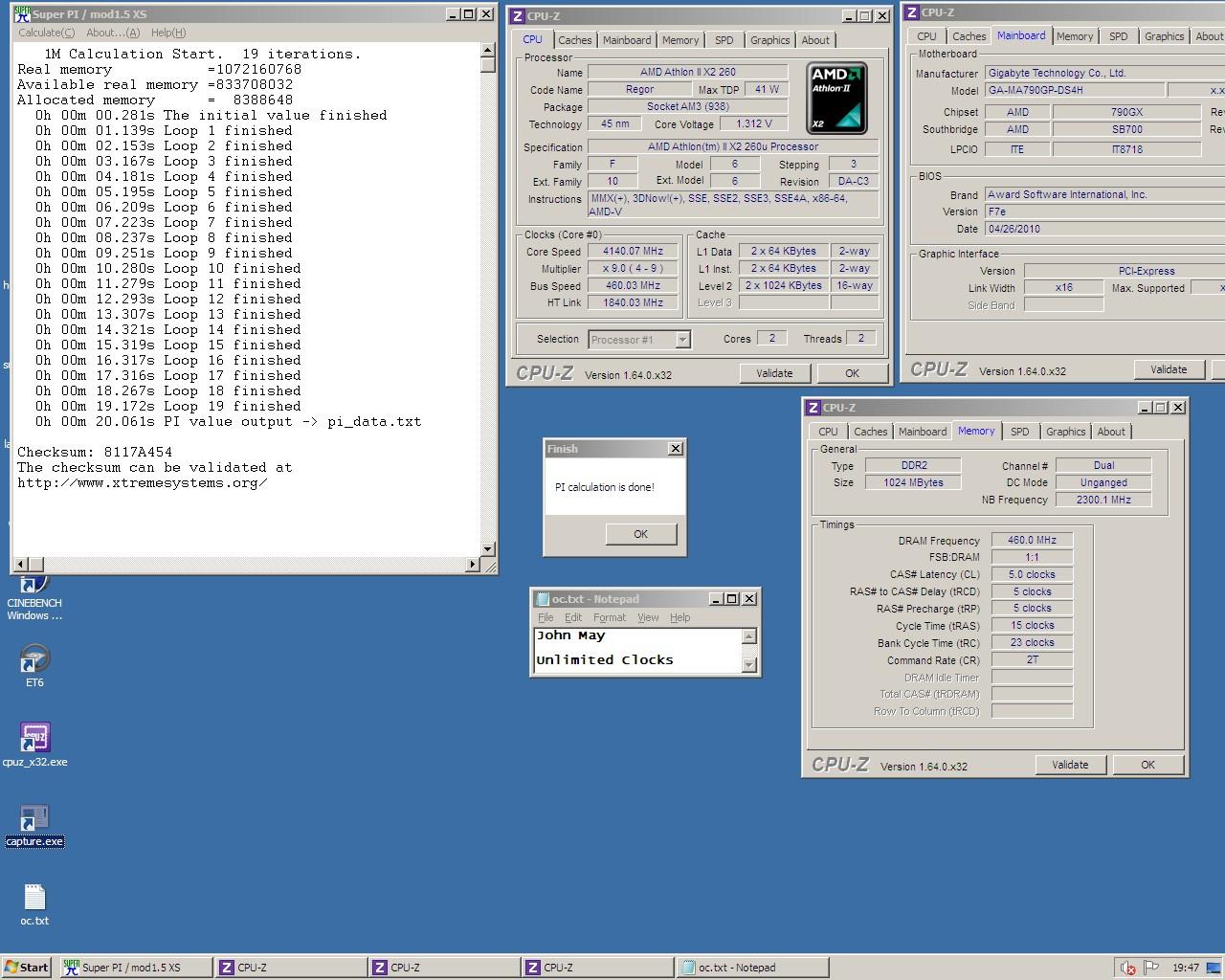Screen dimensions: 1225x980
Task: Select Graphics tab in CPU-Z Memory window
Action: [x=1066, y=432]
